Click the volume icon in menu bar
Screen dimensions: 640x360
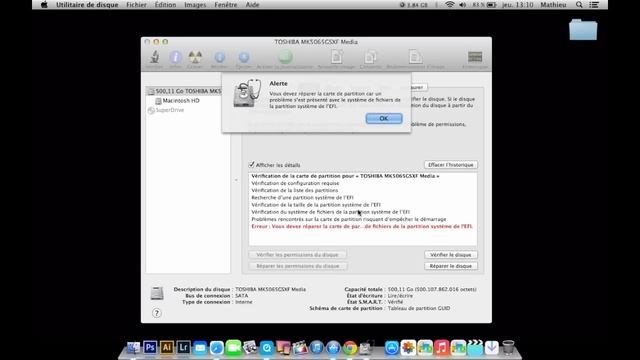coord(462,5)
